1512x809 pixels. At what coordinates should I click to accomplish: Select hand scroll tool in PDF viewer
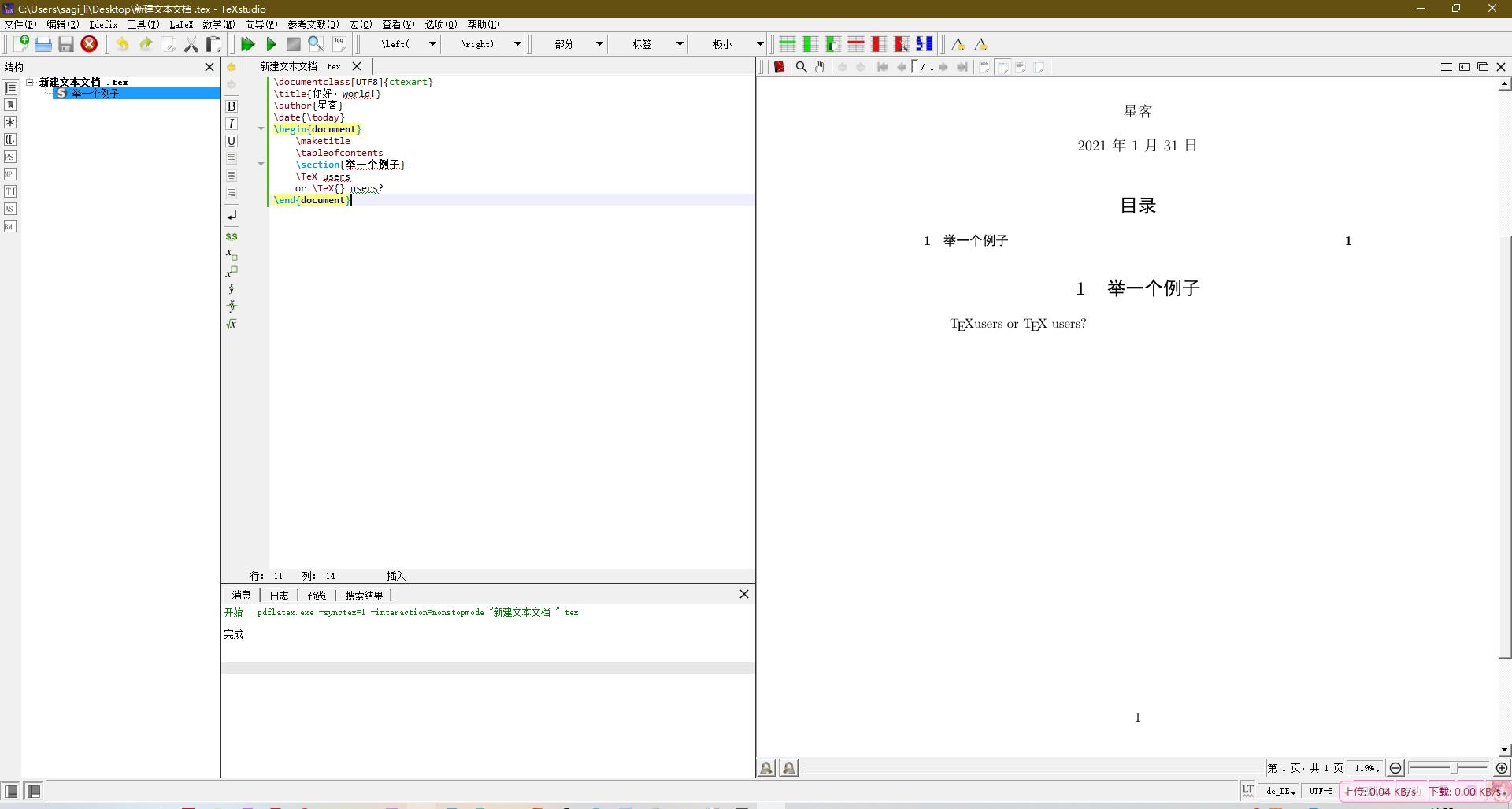coord(820,67)
